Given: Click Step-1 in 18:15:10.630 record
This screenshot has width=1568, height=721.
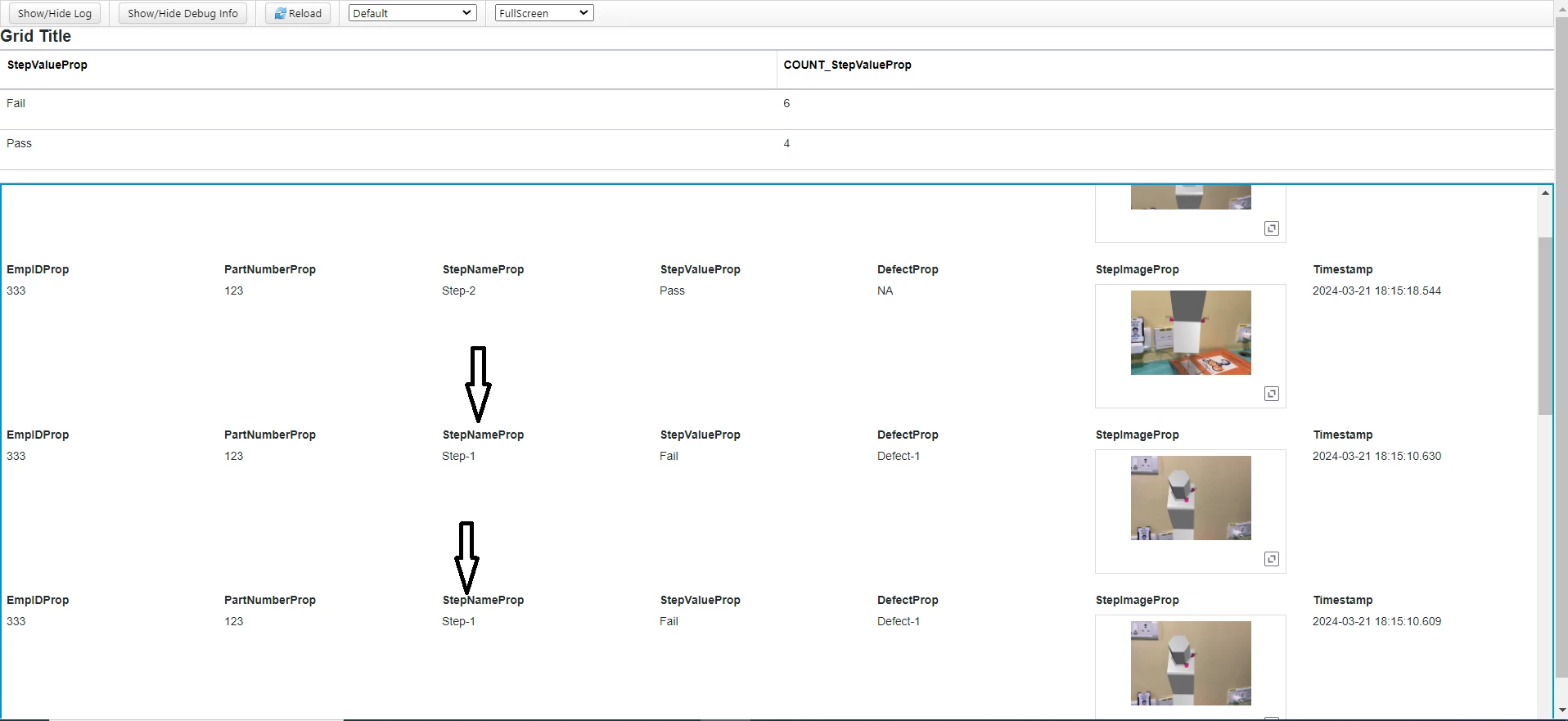Looking at the screenshot, I should click(x=458, y=456).
